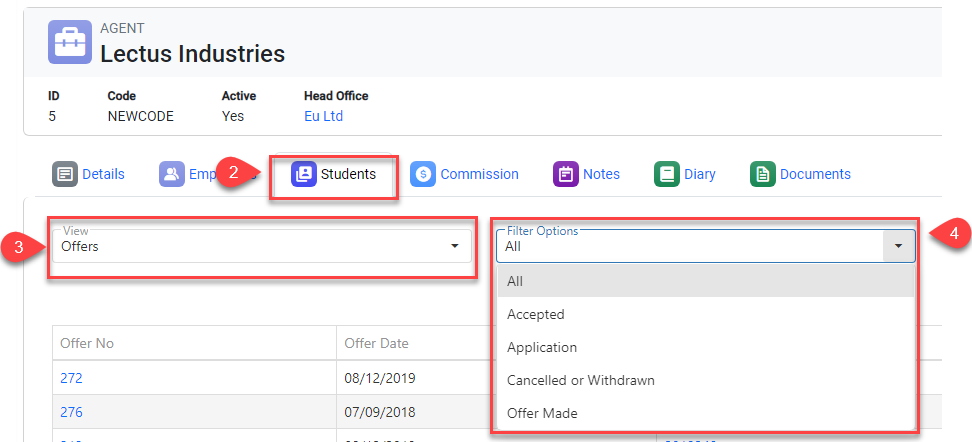Collapse the Filter Options dropdown arrow
This screenshot has height=442, width=972.
point(898,246)
